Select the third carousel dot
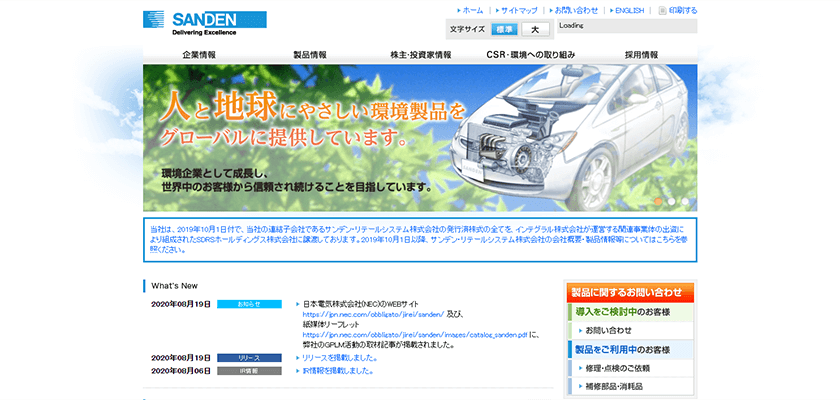Viewport: 840px width, 400px height. (x=685, y=201)
